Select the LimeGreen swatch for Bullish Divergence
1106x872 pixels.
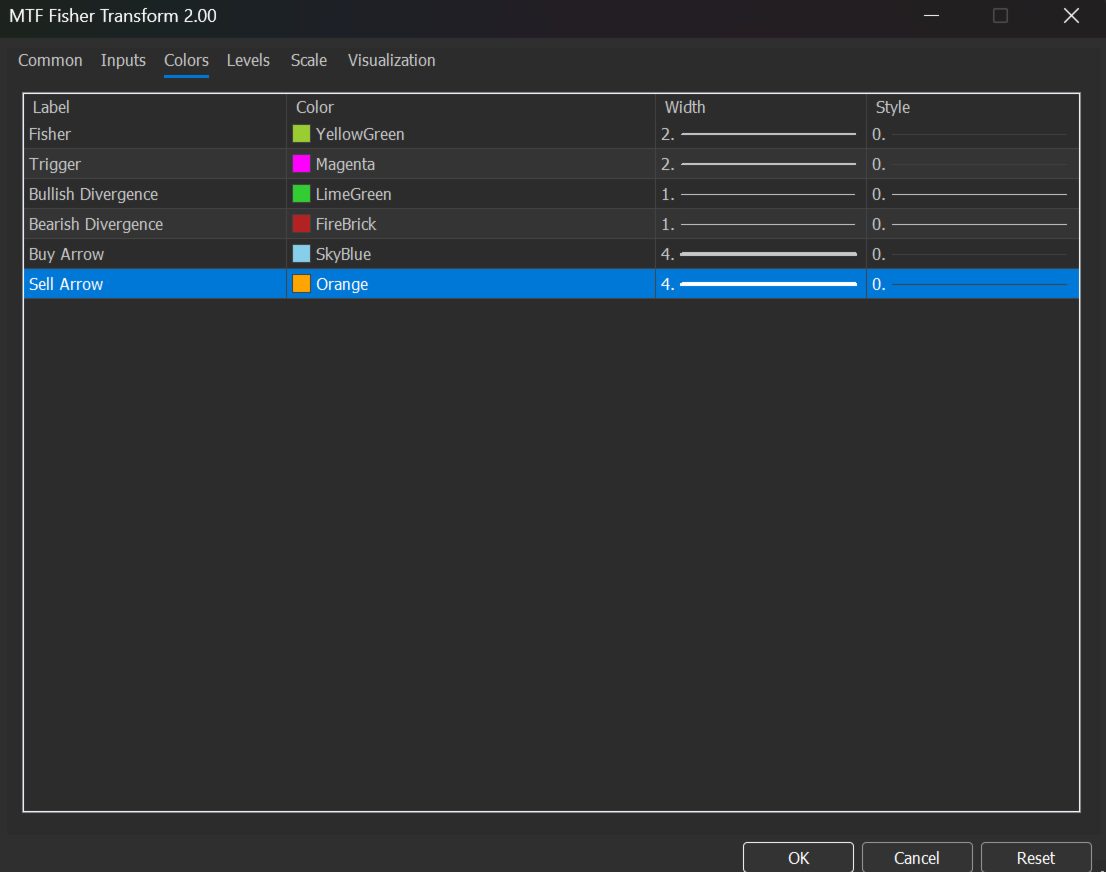(300, 193)
